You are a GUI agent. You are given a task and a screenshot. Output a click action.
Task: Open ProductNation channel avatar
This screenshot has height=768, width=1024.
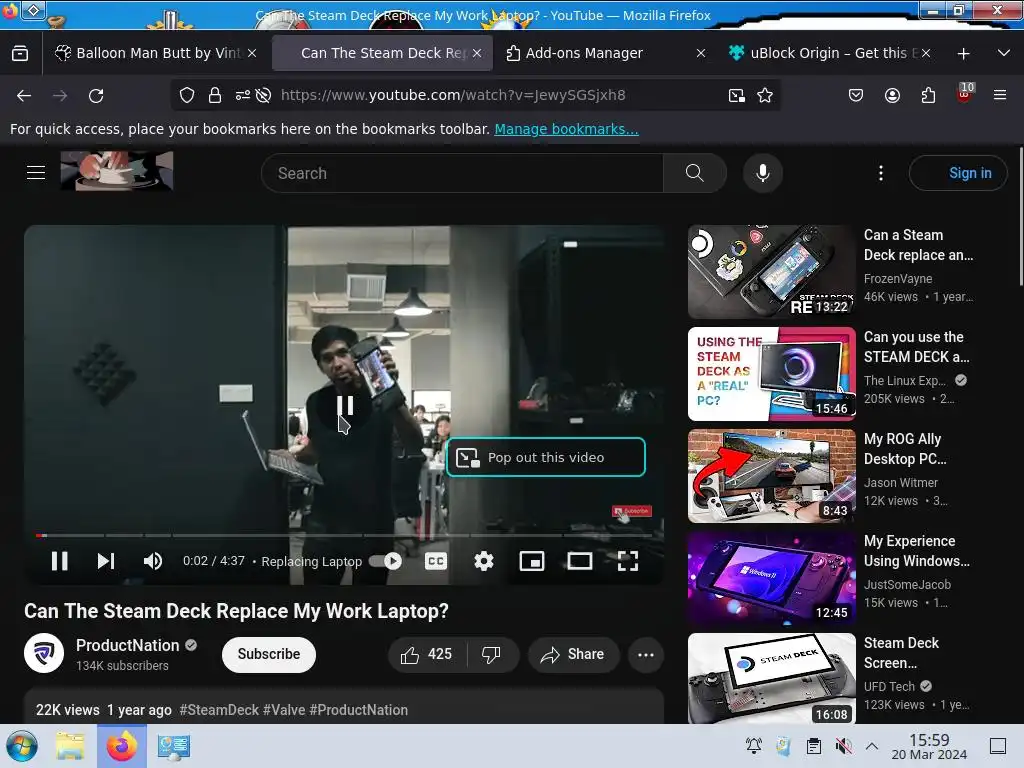[x=44, y=653]
